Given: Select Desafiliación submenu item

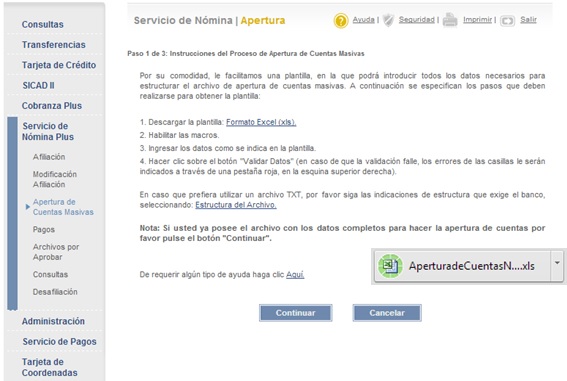Looking at the screenshot, I should pyautogui.click(x=55, y=292).
